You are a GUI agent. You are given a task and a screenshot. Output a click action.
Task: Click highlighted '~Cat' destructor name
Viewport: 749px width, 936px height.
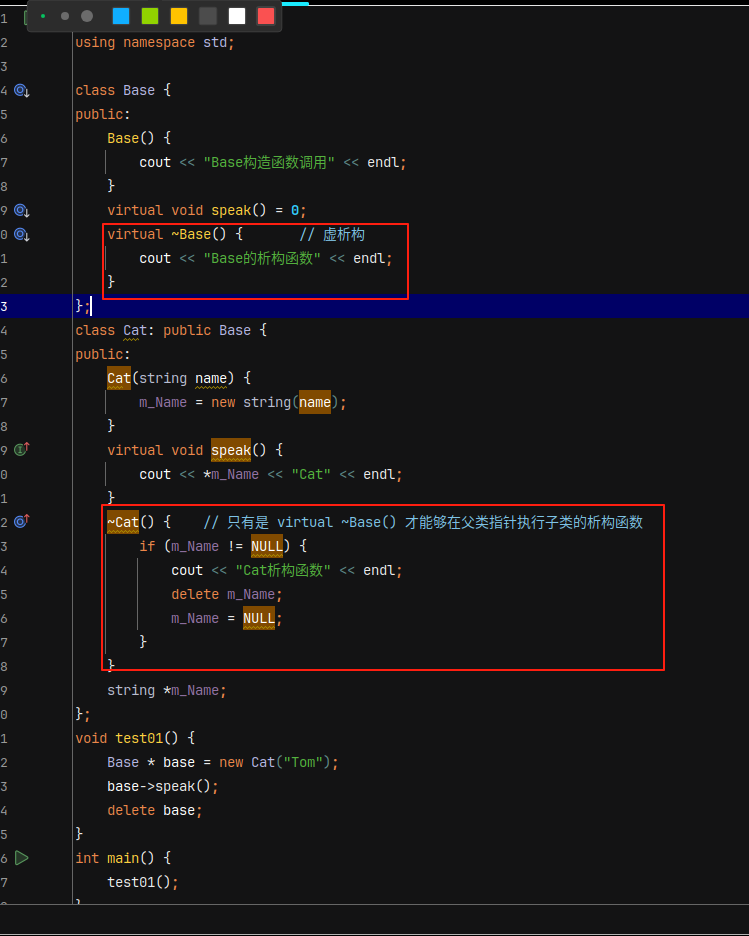pos(123,522)
